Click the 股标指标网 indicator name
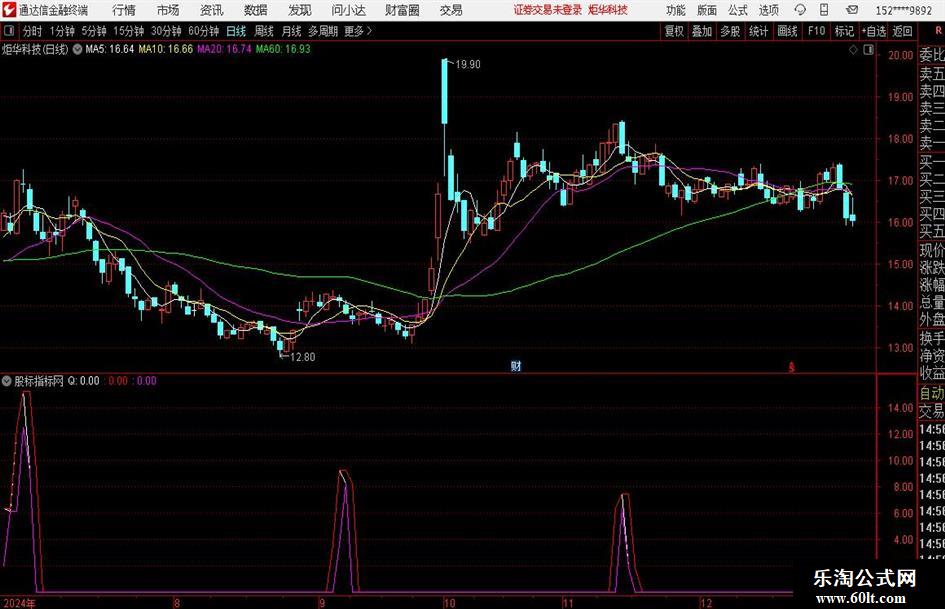The height and width of the screenshot is (609, 945). (39, 381)
